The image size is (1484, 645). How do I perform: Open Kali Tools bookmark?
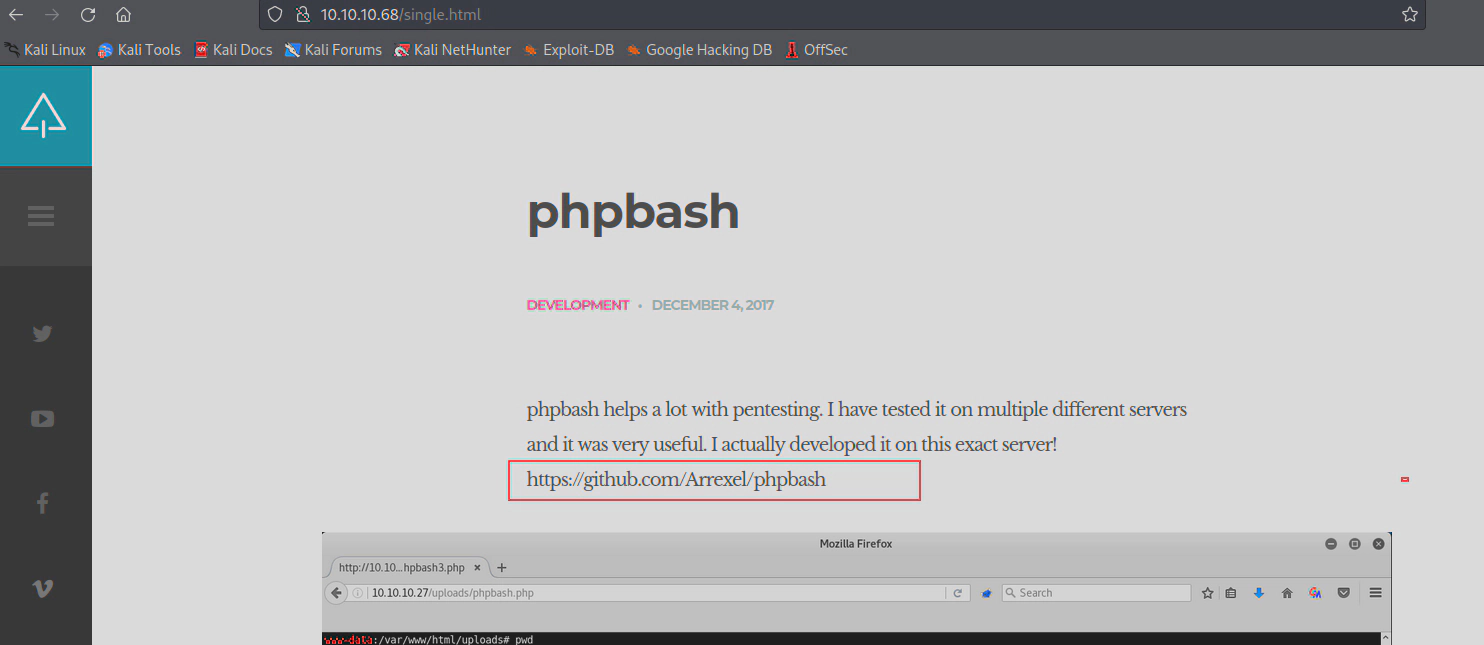[139, 50]
